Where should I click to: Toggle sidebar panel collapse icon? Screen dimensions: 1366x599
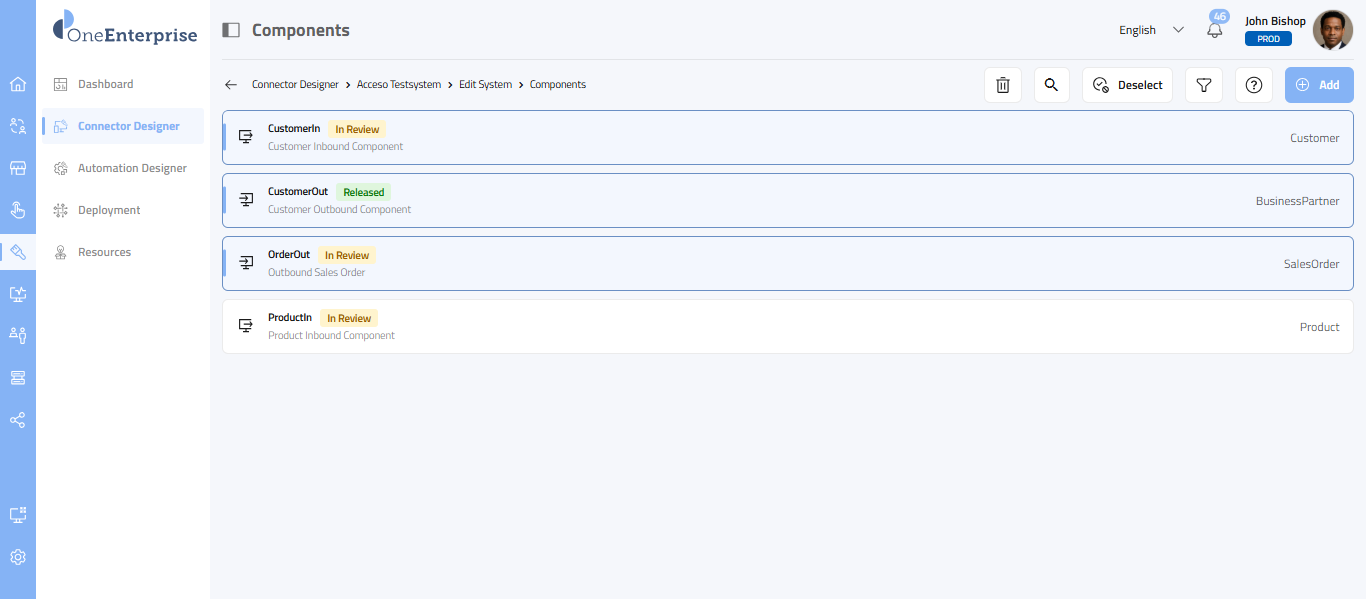231,30
